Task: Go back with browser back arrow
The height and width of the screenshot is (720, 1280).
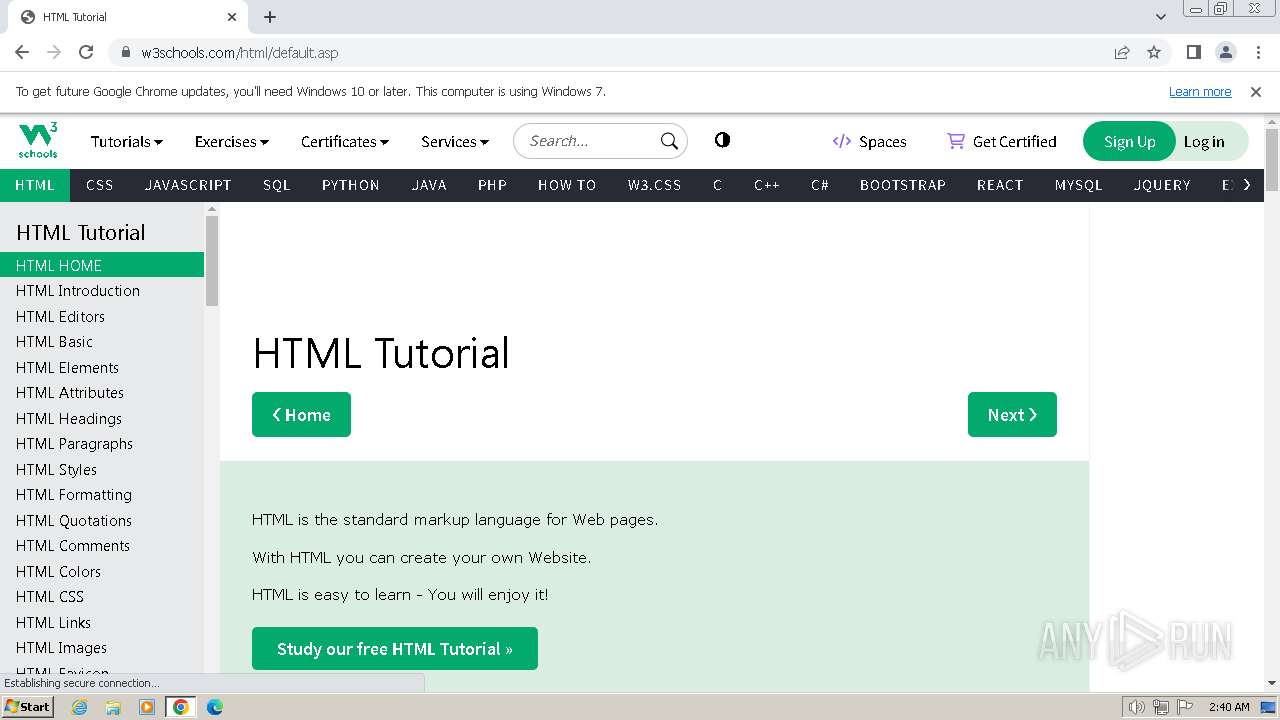Action: pos(22,52)
